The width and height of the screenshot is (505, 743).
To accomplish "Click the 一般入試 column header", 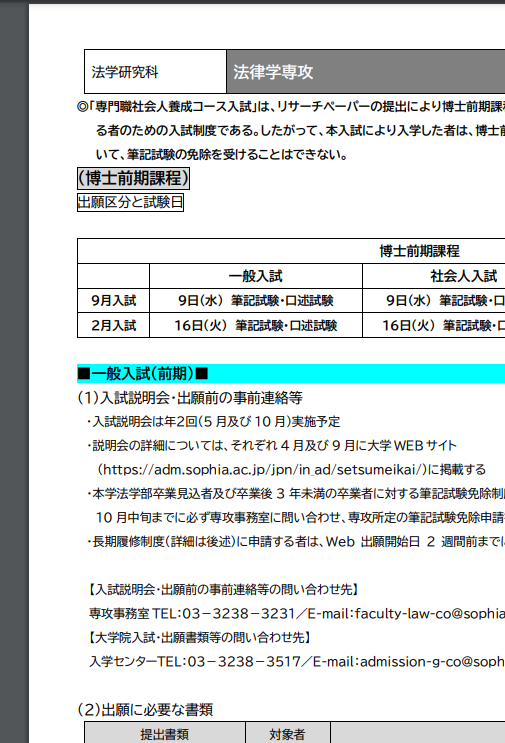I will pyautogui.click(x=256, y=276).
